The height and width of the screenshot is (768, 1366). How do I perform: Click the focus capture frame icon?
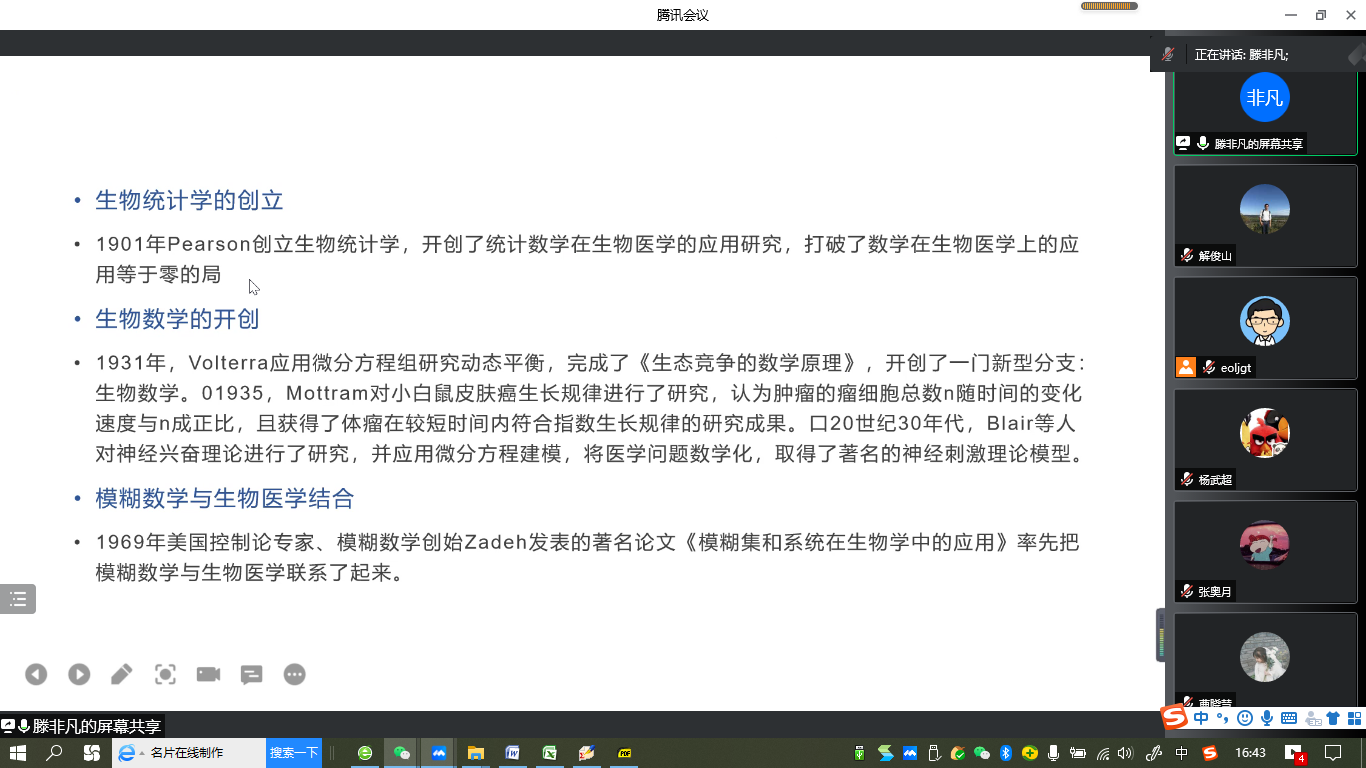165,675
